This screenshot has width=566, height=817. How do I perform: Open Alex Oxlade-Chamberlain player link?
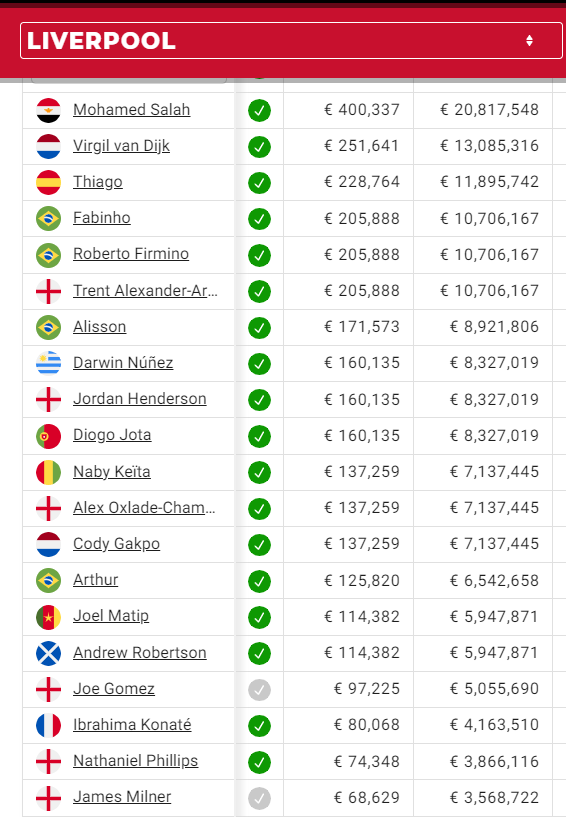pos(144,507)
